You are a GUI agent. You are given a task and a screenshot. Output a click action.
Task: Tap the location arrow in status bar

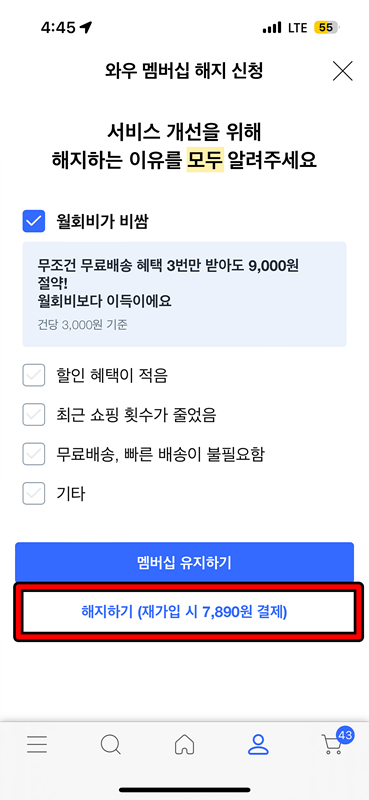click(x=87, y=28)
